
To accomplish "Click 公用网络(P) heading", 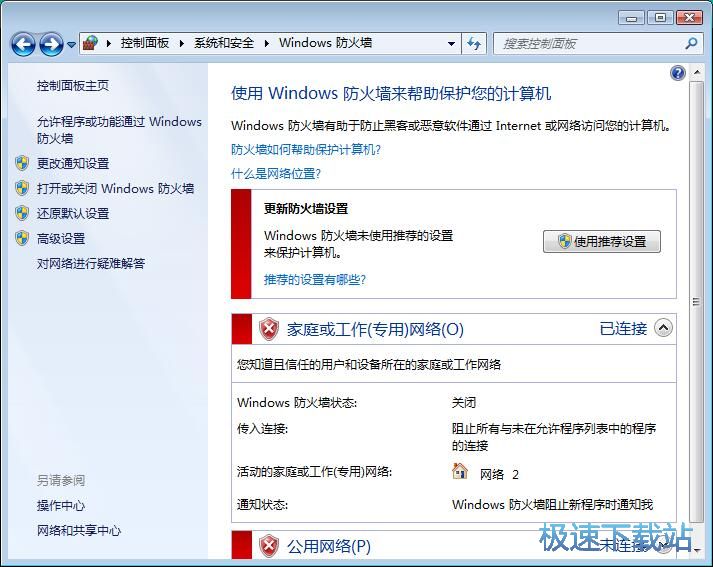I will point(329,546).
